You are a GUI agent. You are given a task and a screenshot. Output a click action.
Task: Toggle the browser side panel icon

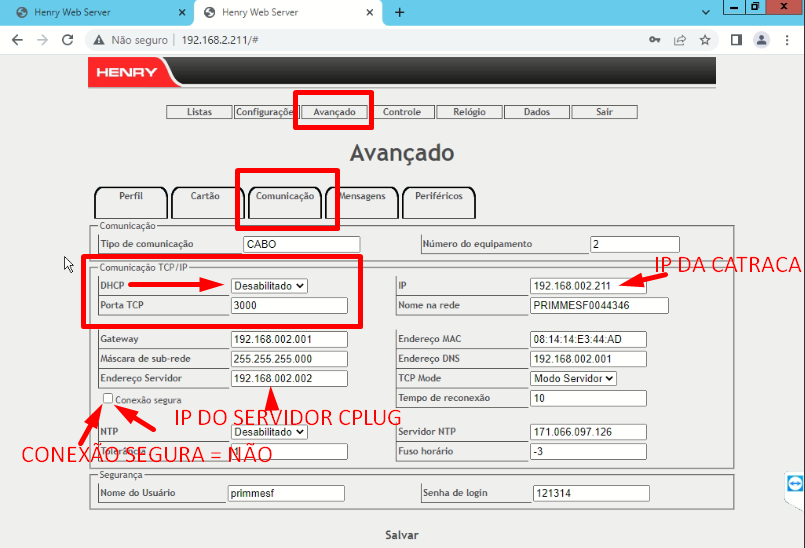click(736, 40)
